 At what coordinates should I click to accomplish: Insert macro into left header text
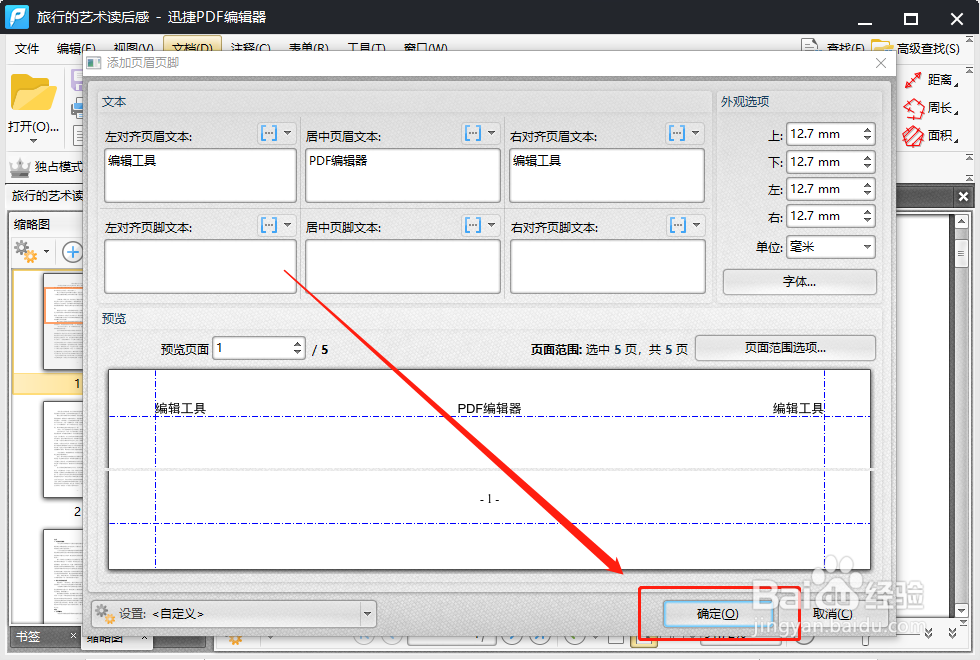(x=269, y=133)
